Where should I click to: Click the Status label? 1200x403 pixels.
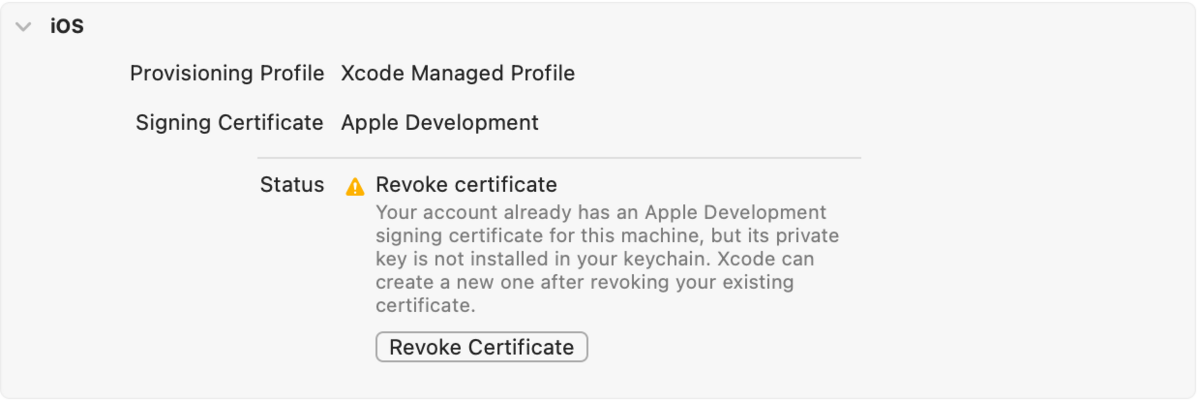click(x=292, y=185)
